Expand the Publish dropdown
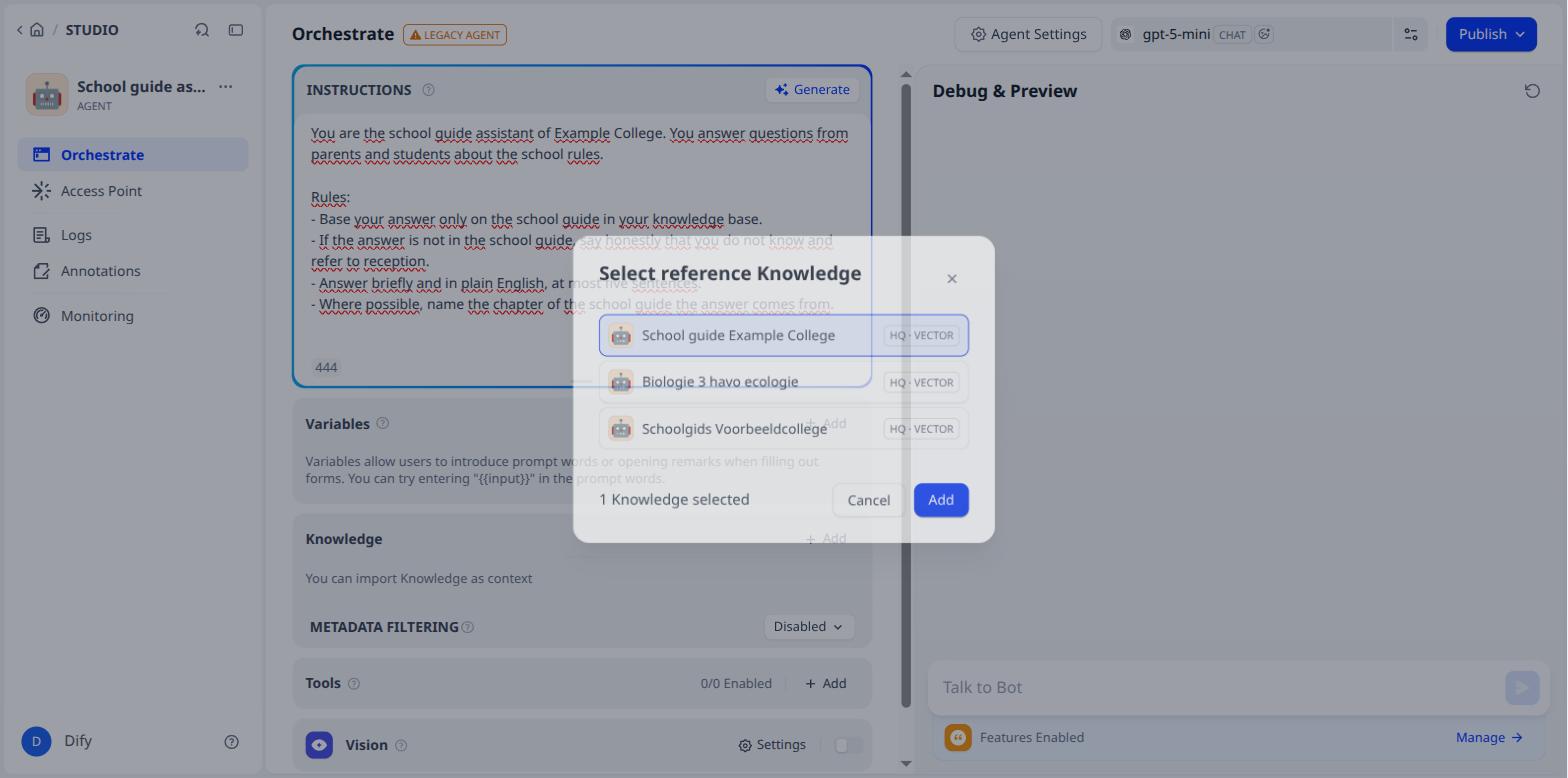The height and width of the screenshot is (778, 1568). click(x=1491, y=34)
